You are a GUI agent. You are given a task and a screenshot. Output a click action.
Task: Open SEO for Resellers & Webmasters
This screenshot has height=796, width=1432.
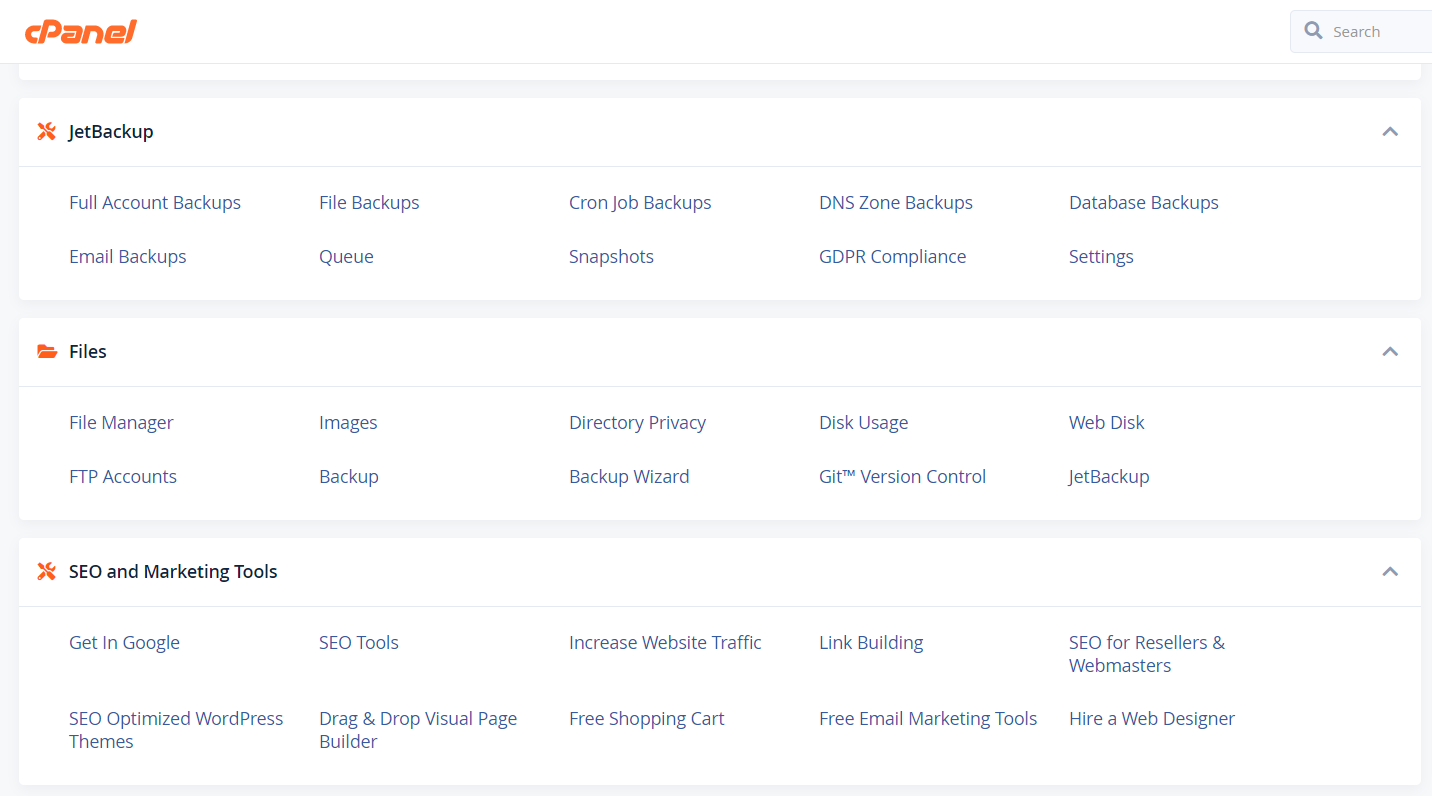pos(1147,654)
